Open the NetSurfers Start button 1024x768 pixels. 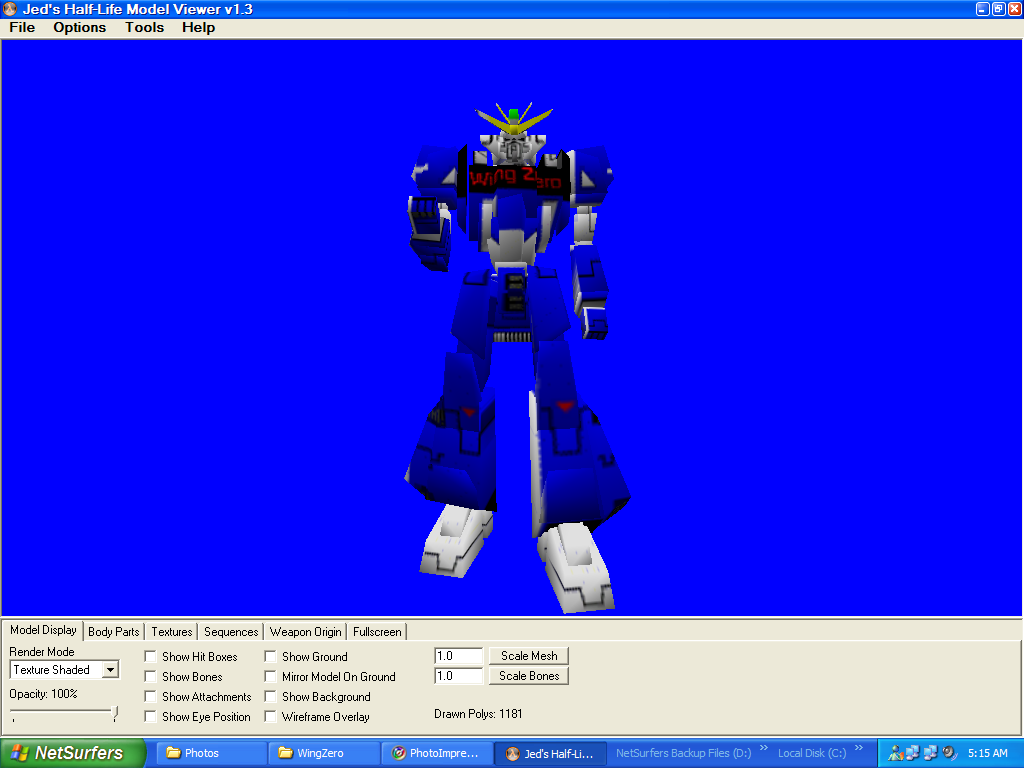[73, 753]
